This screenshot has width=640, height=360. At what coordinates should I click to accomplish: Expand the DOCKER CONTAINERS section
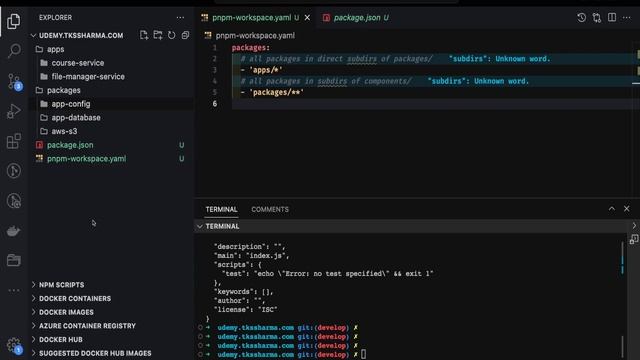click(x=75, y=298)
